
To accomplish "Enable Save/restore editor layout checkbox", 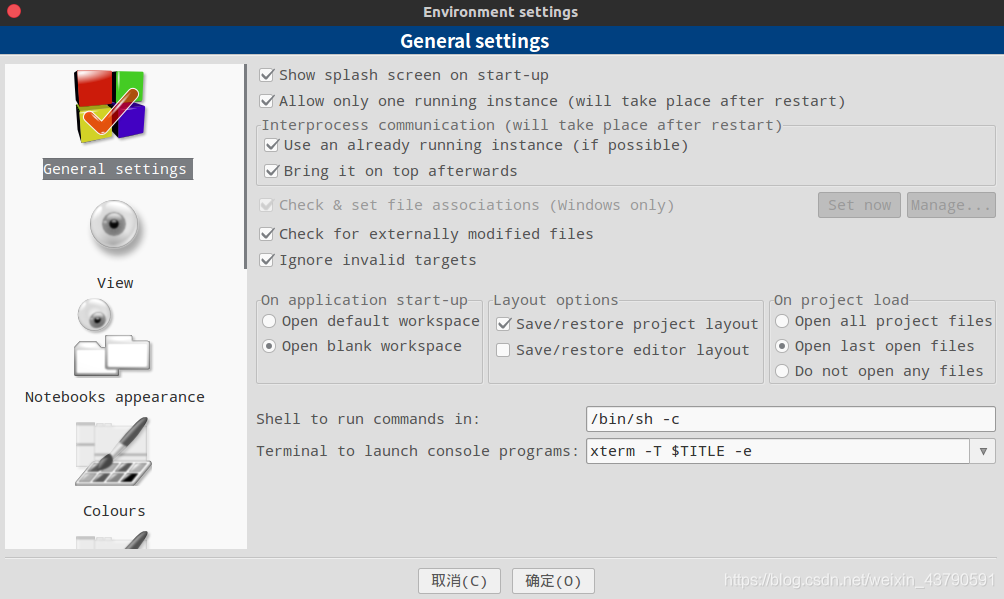I will 503,350.
